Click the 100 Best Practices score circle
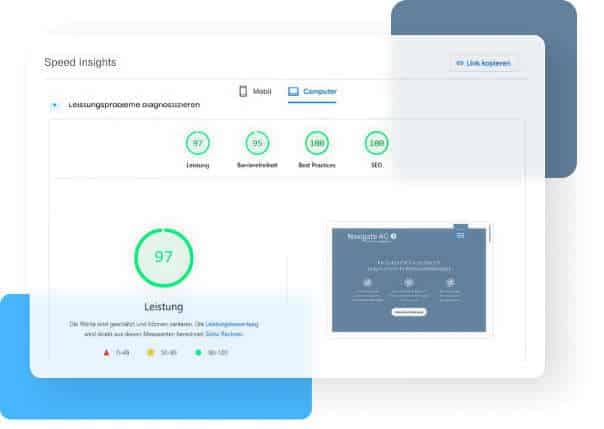The height and width of the screenshot is (429, 604). click(317, 143)
